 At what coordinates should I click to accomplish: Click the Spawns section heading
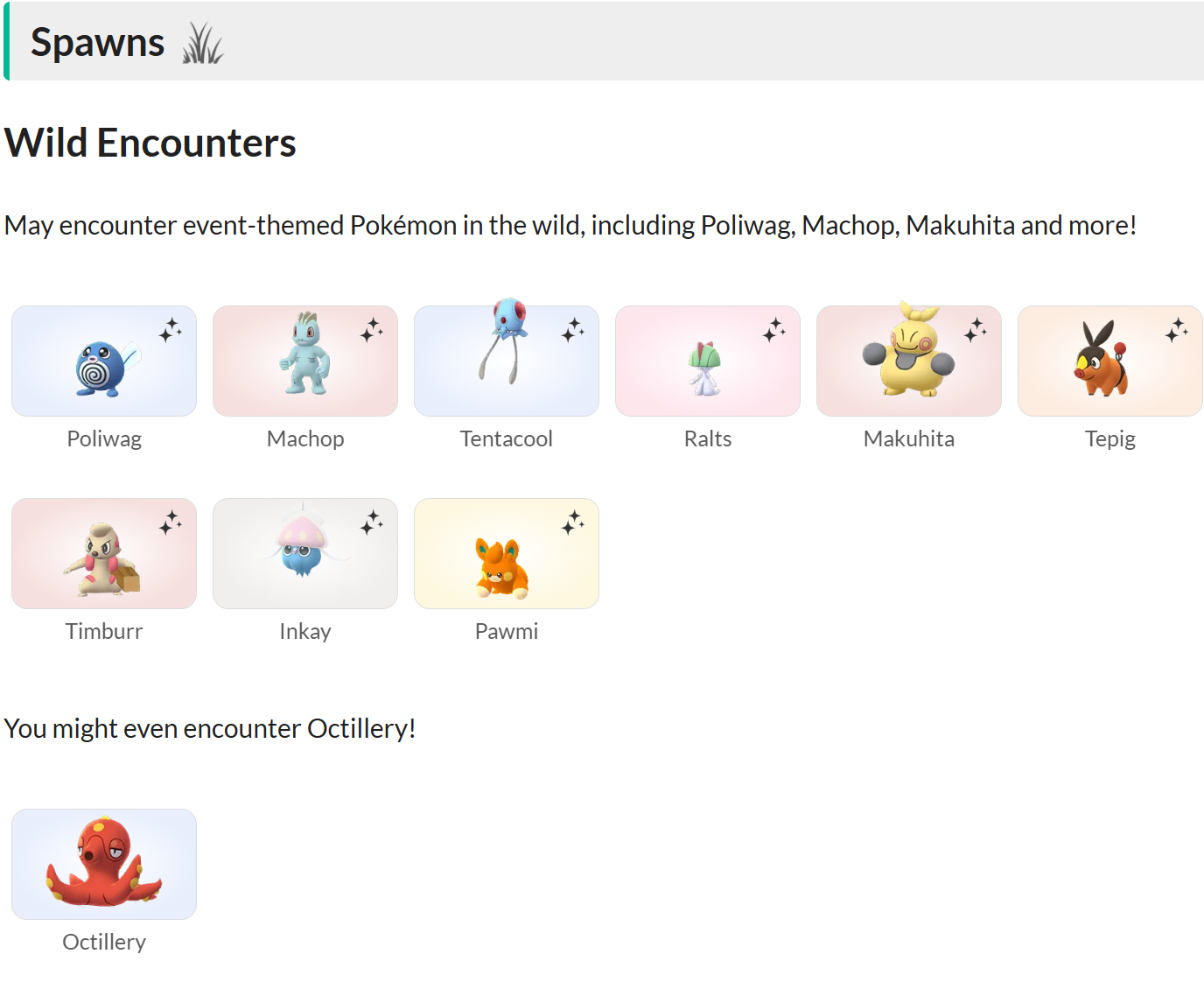pyautogui.click(x=97, y=43)
